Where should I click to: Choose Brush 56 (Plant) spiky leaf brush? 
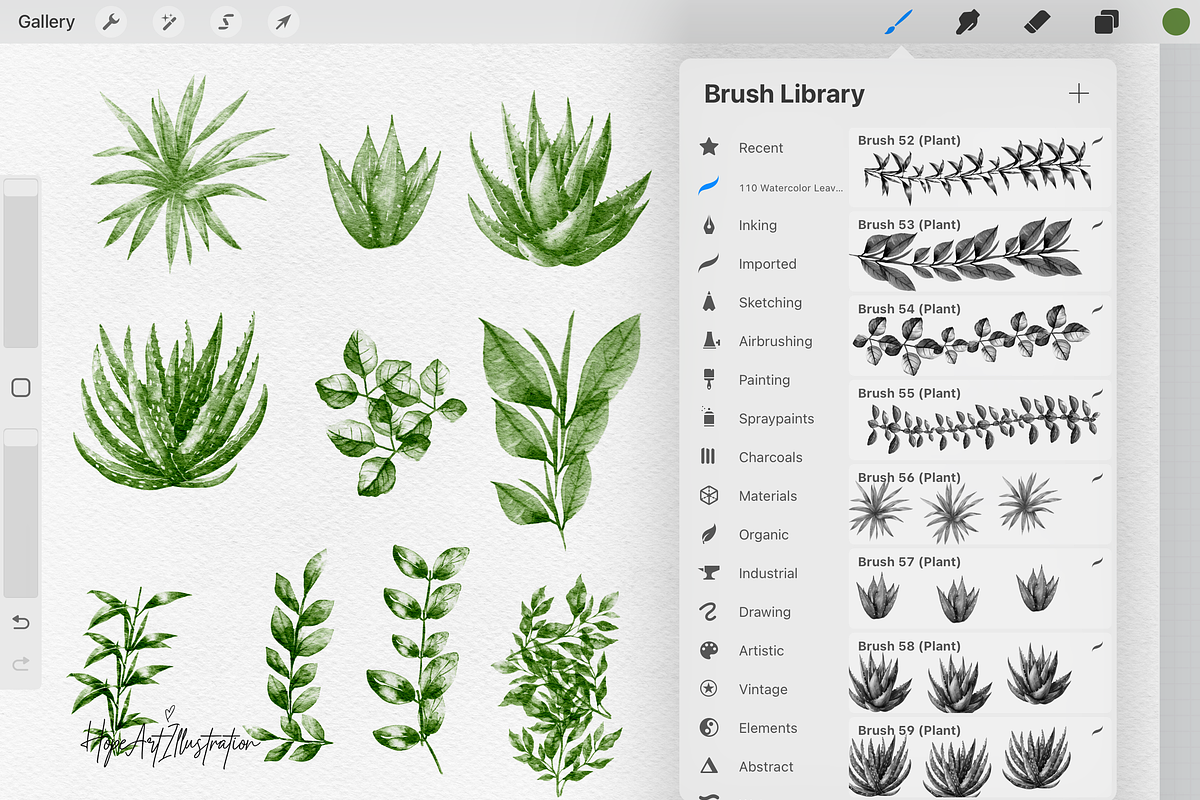point(980,504)
